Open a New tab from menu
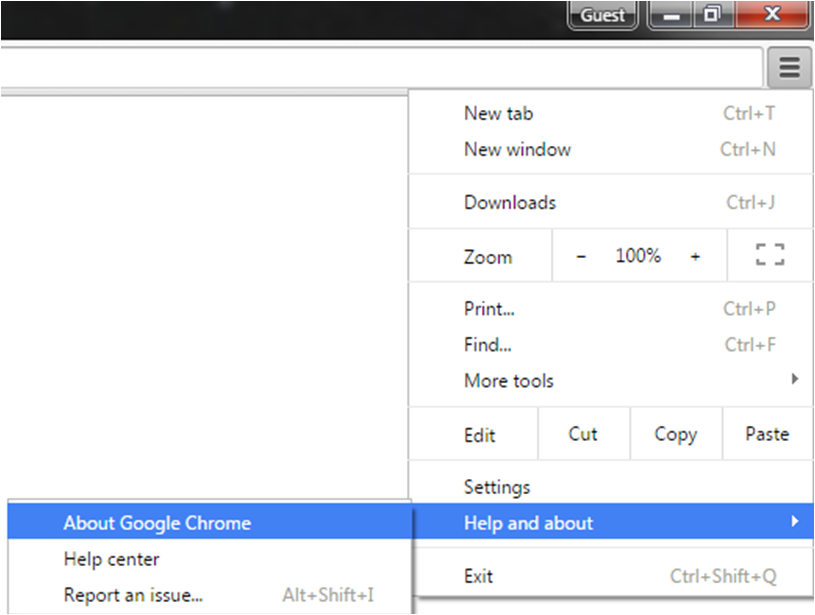The height and width of the screenshot is (615, 815). [499, 113]
